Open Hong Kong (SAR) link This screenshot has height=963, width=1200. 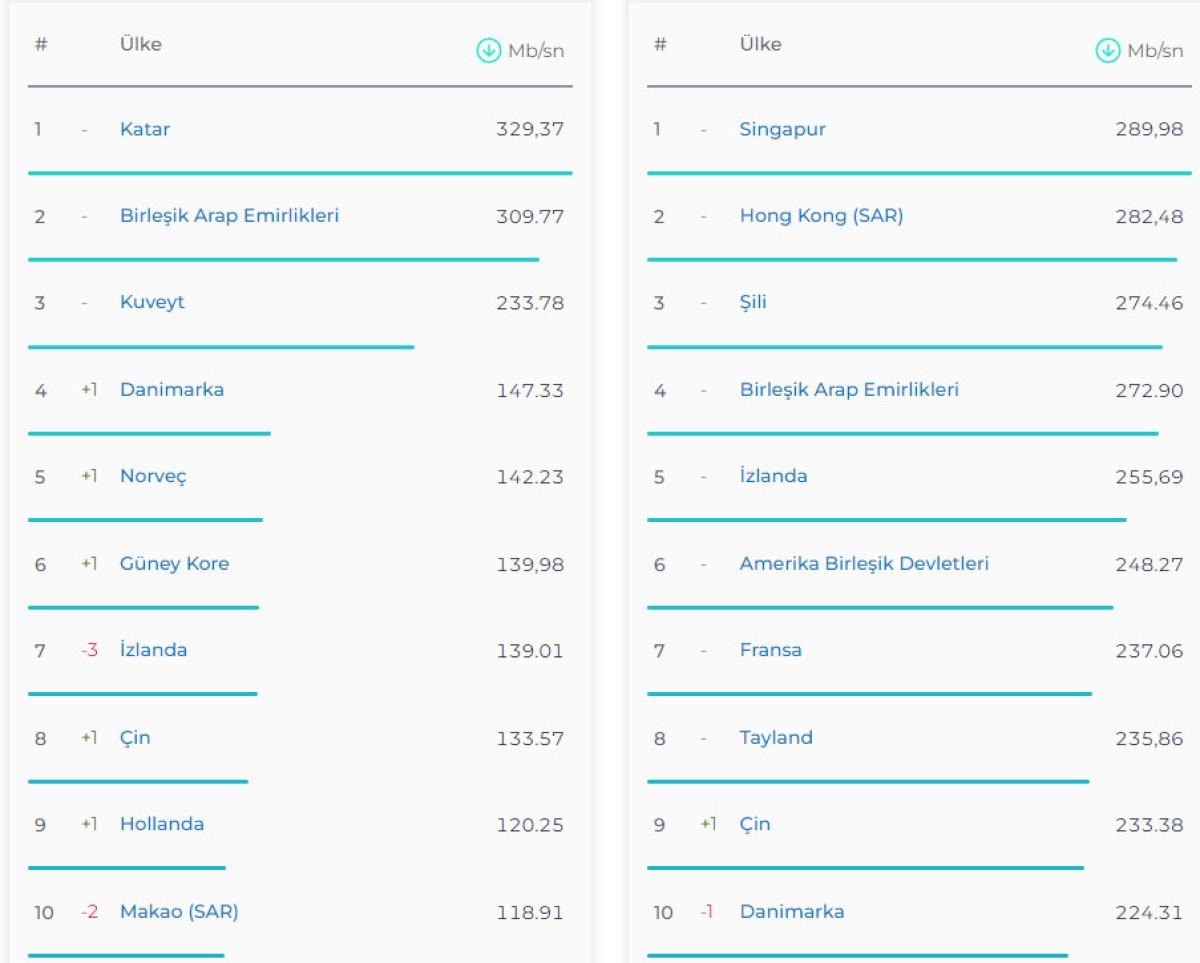click(821, 216)
